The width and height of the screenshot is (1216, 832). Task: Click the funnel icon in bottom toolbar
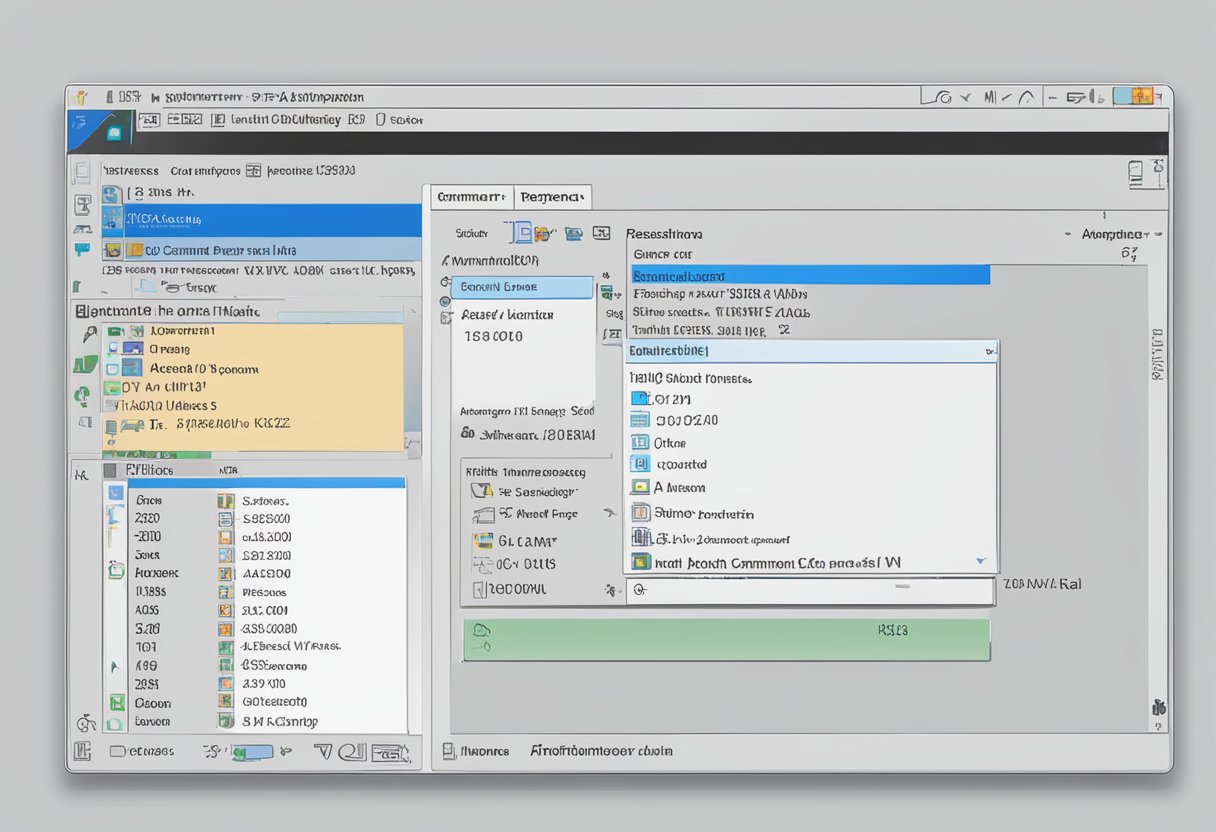tap(323, 751)
